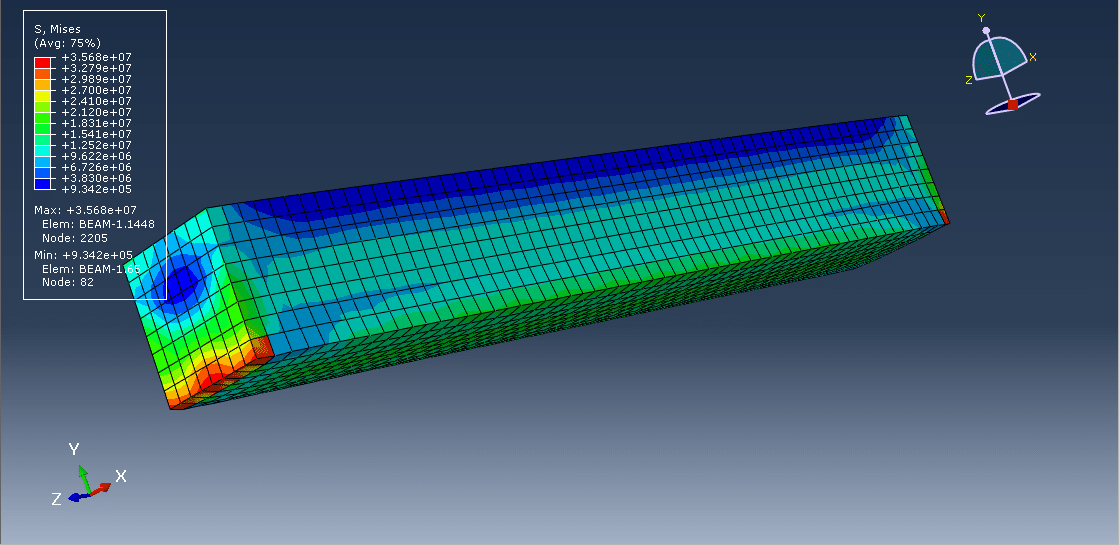Click the Z label on the view compass
Image resolution: width=1119 pixels, height=545 pixels.
pyautogui.click(x=969, y=80)
